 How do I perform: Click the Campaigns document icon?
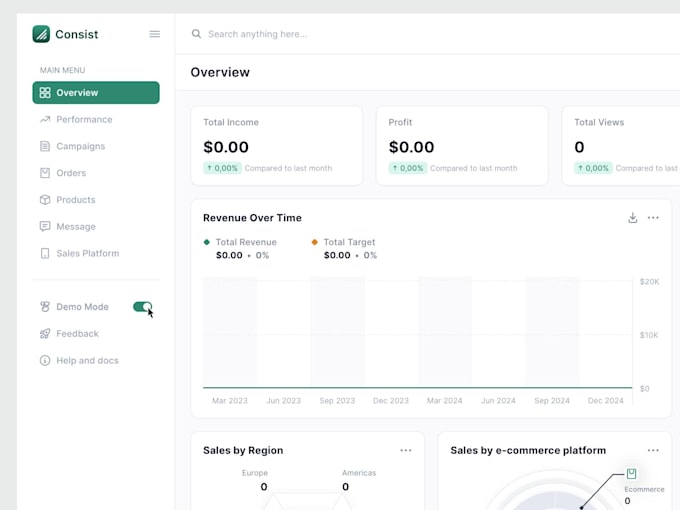[x=45, y=146]
